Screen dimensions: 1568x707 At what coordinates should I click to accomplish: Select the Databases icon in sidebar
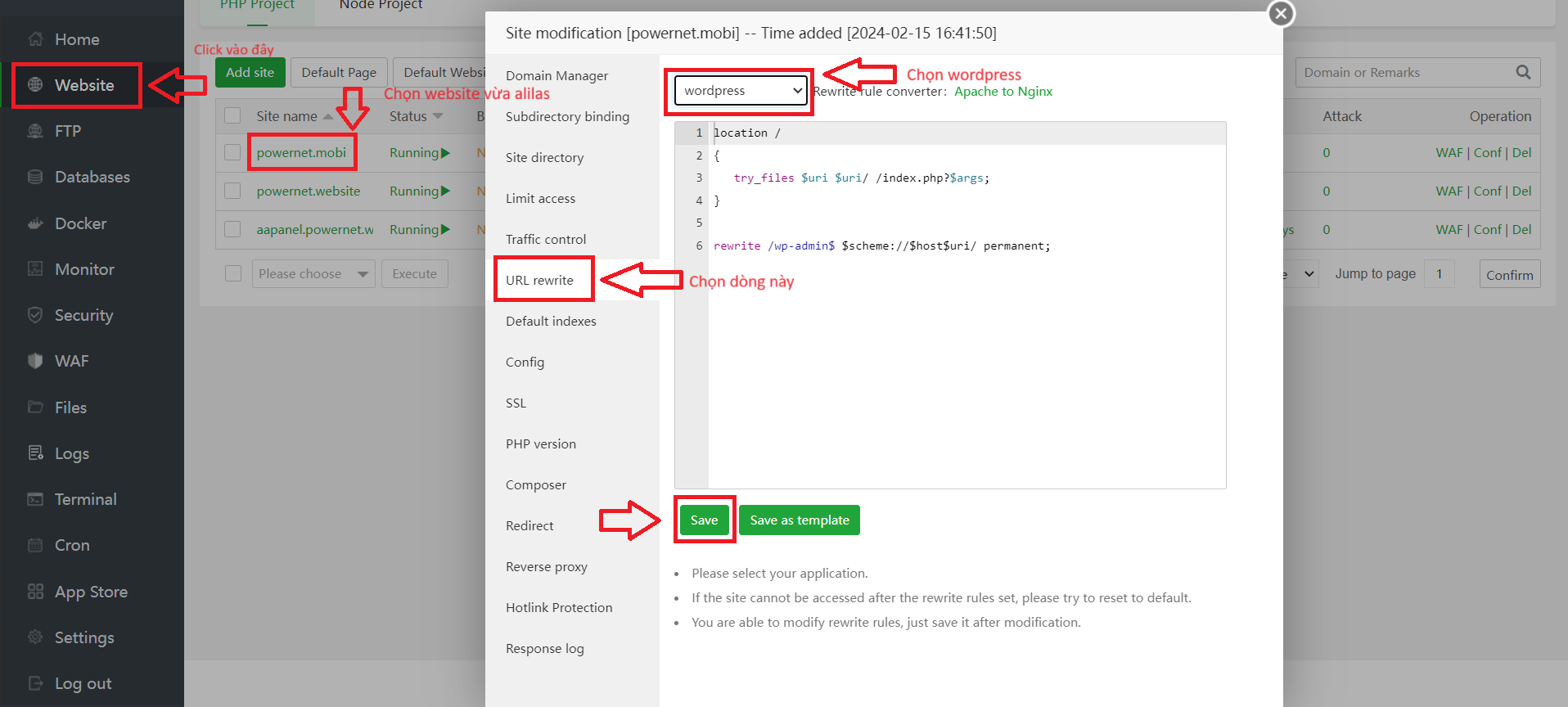35,177
